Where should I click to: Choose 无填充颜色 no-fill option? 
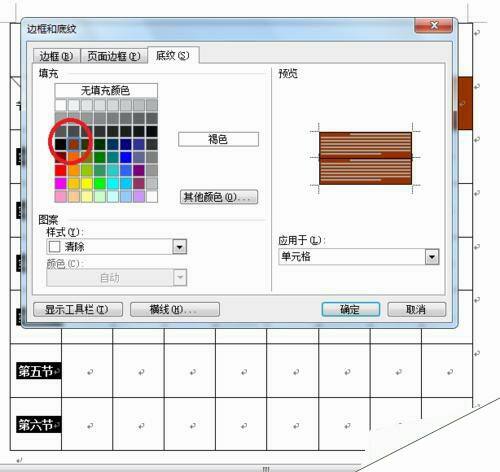click(106, 90)
